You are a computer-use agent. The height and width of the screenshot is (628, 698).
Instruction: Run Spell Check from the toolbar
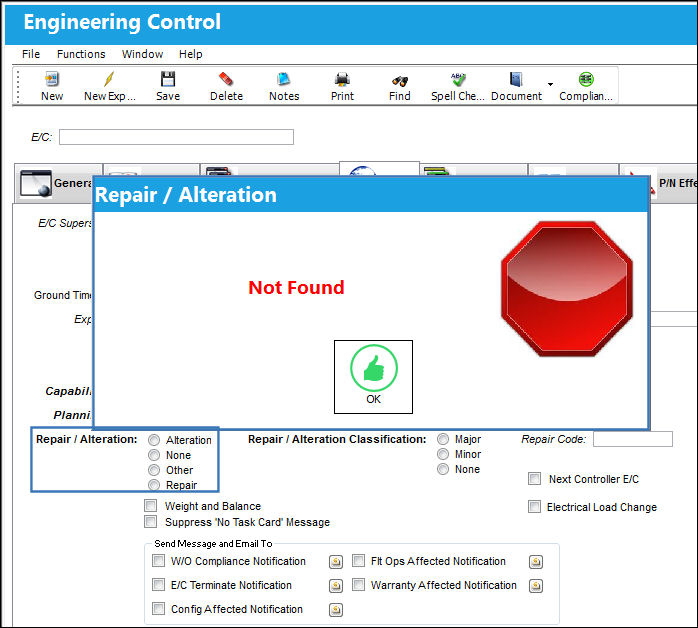pyautogui.click(x=457, y=86)
